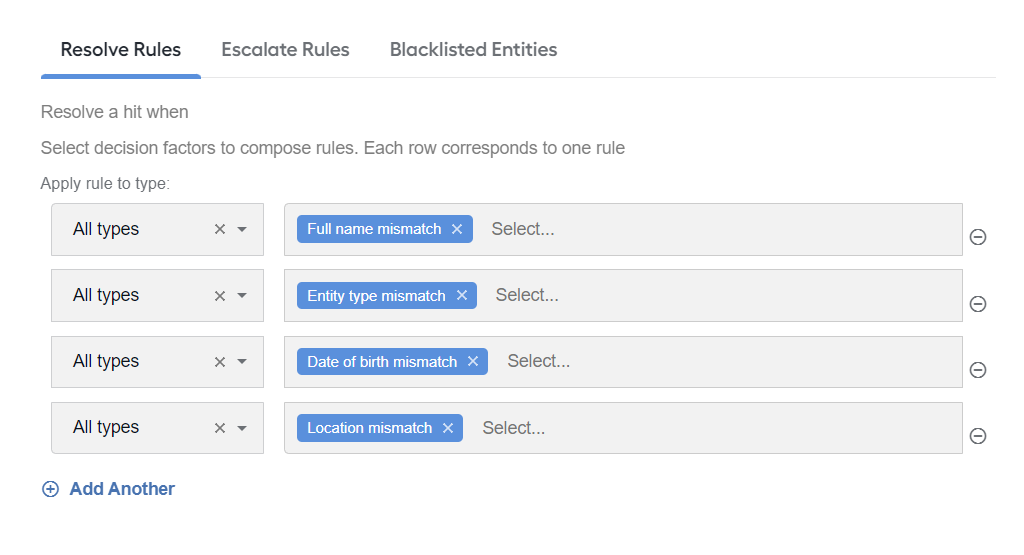Delete the Full name mismatch rule row
1024x555 pixels.
pos(978,237)
